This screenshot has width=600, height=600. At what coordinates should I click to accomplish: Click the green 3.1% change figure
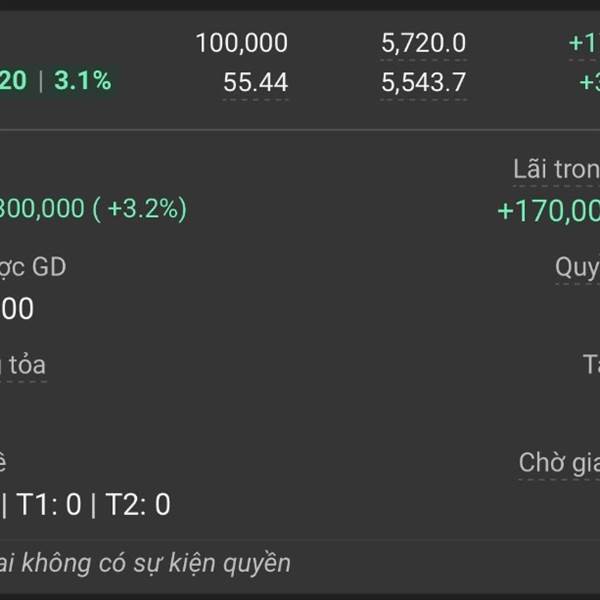83,80
